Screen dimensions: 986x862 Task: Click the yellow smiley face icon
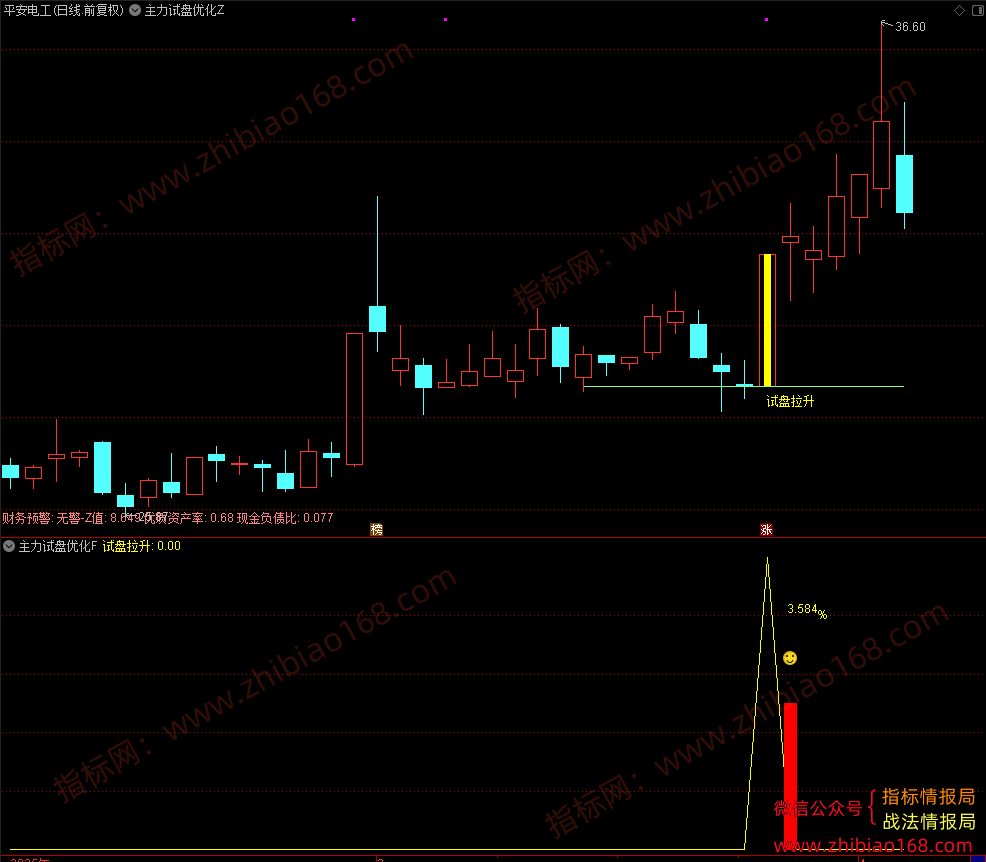790,658
